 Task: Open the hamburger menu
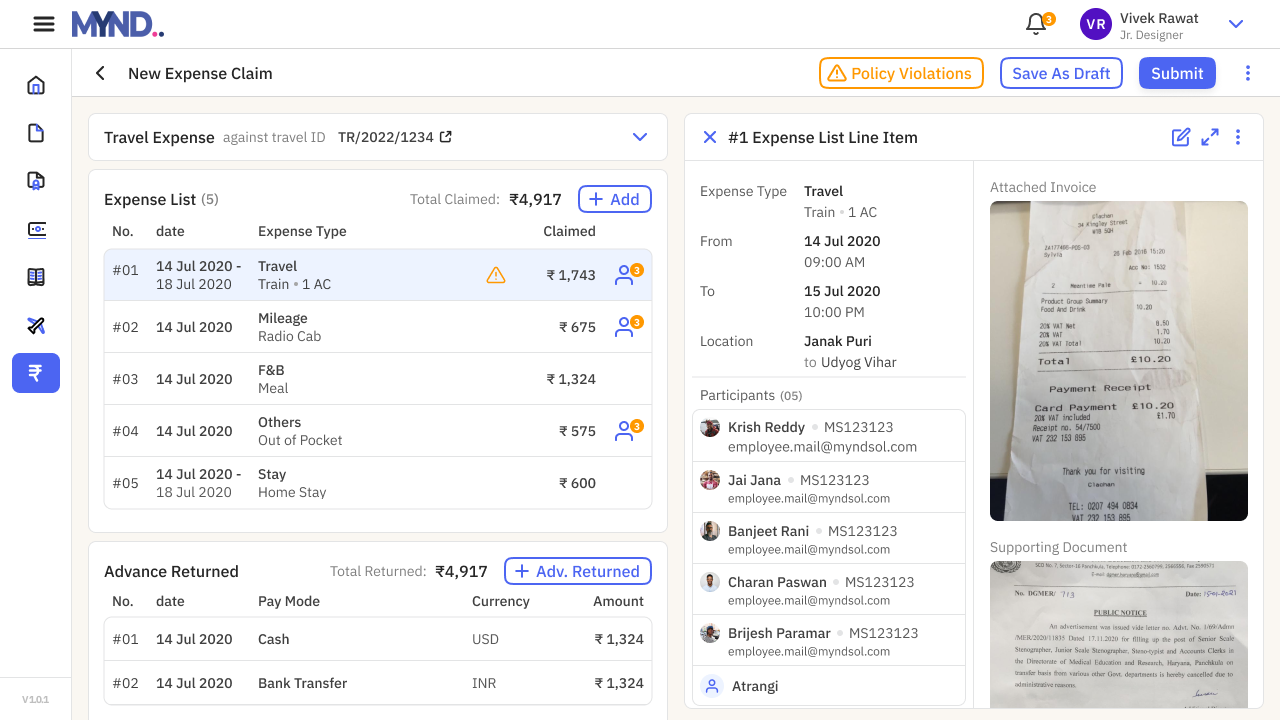point(43,24)
